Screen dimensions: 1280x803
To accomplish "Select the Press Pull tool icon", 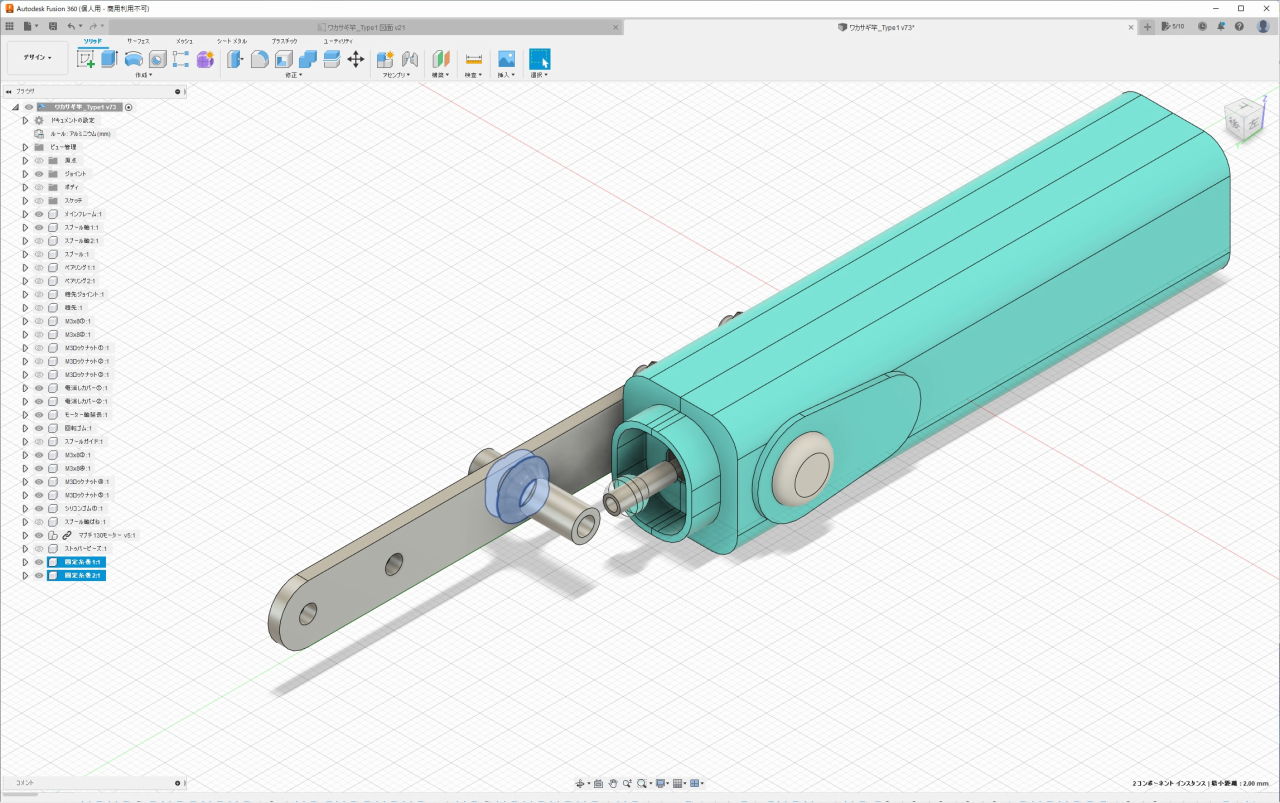I will 235,59.
